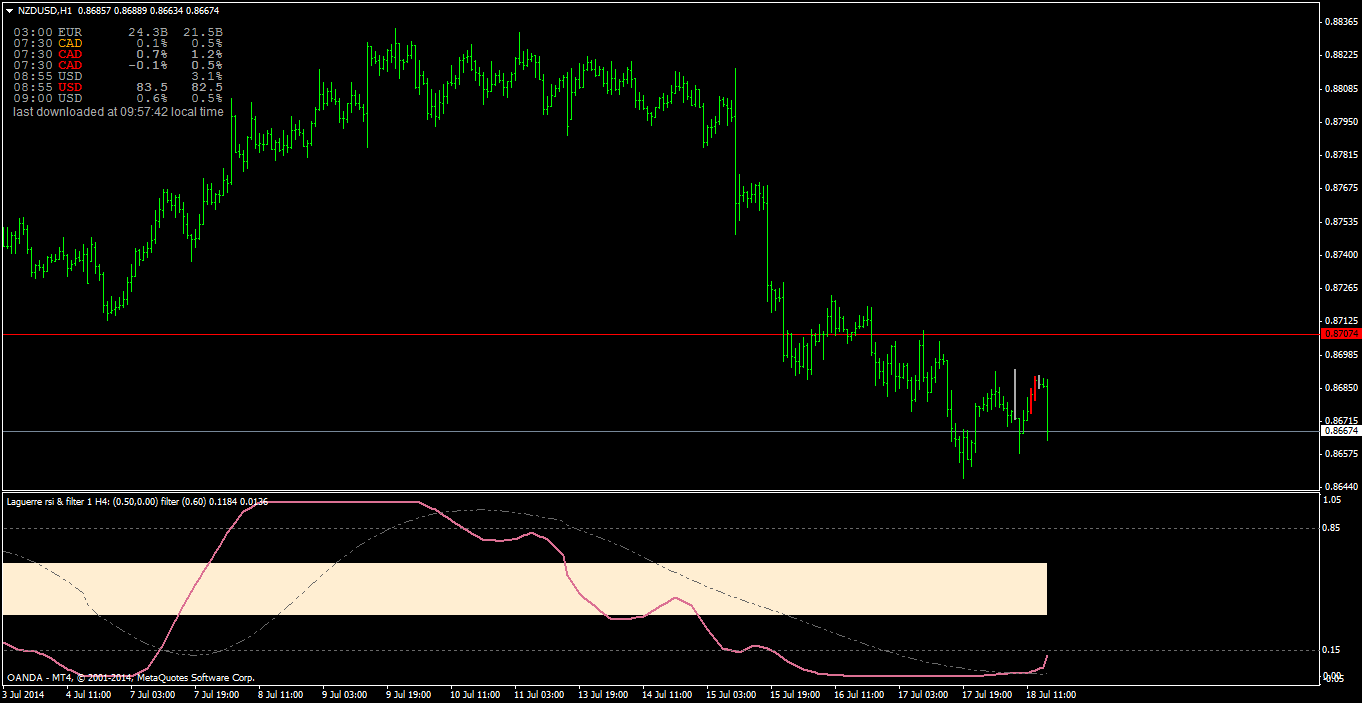Click the 21.5B value in the EUR row
Screen dimensions: 1362x703
(x=204, y=32)
